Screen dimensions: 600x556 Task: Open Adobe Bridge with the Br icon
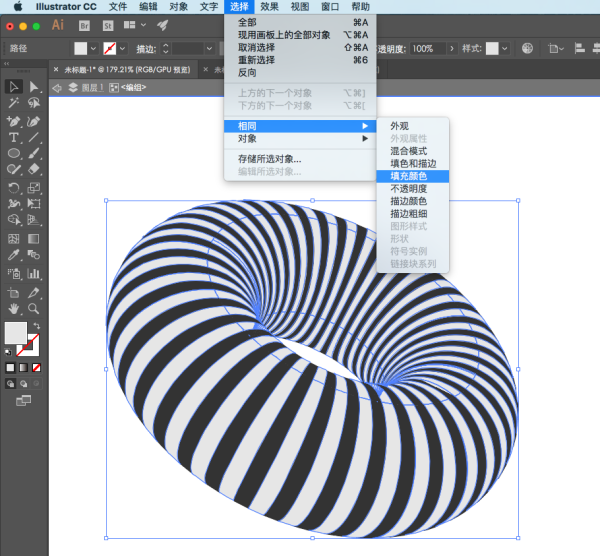84,26
